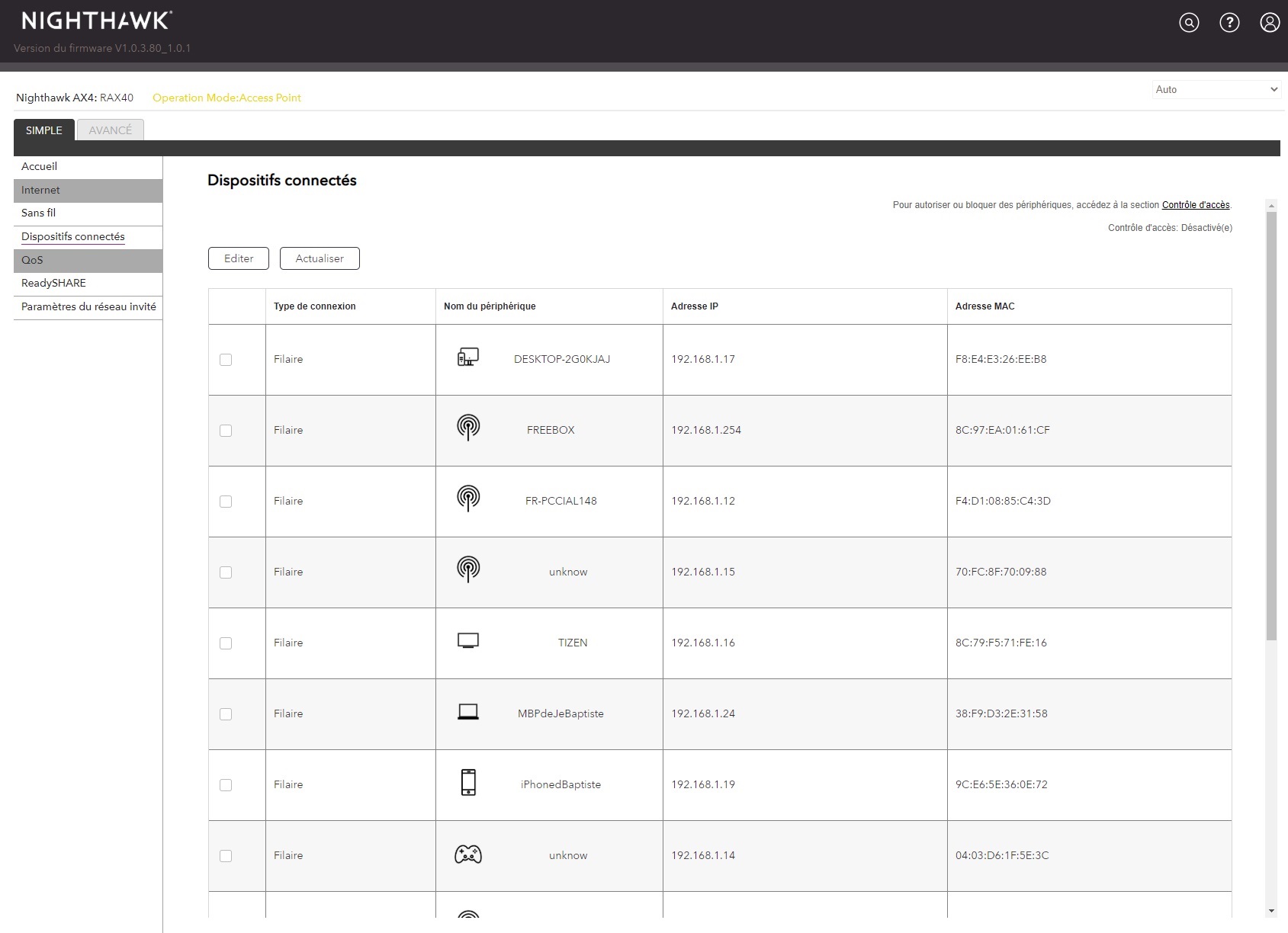Click the MBPdeJeBaptiste laptop icon
This screenshot has height=933, width=1288.
click(468, 713)
